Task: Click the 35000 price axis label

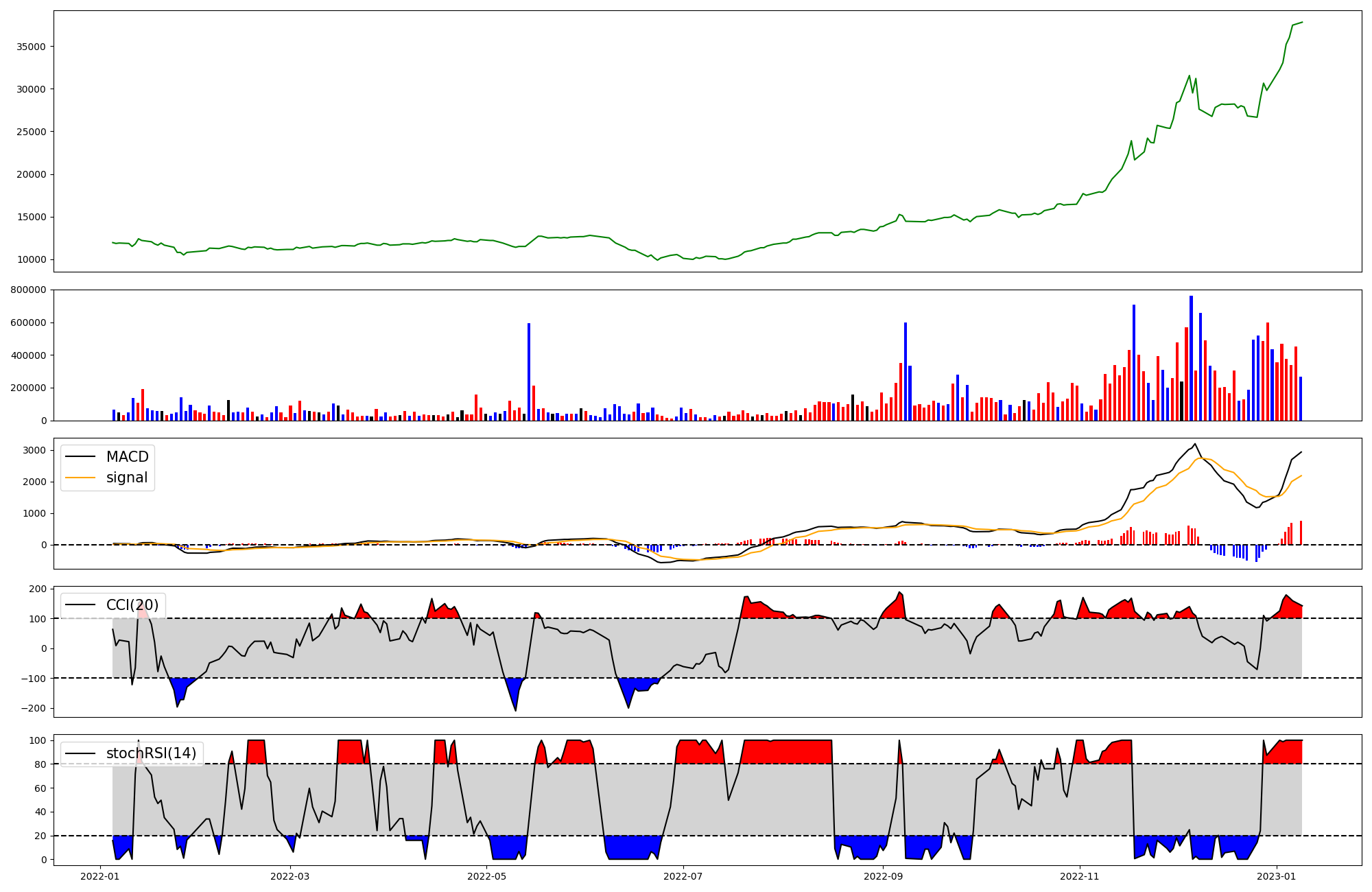Action: tap(32, 47)
